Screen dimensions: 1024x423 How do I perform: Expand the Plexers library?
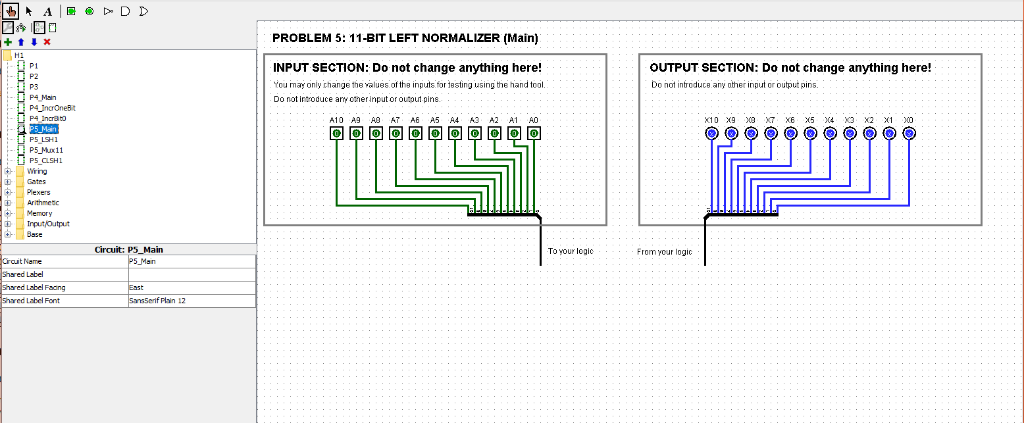coord(8,192)
